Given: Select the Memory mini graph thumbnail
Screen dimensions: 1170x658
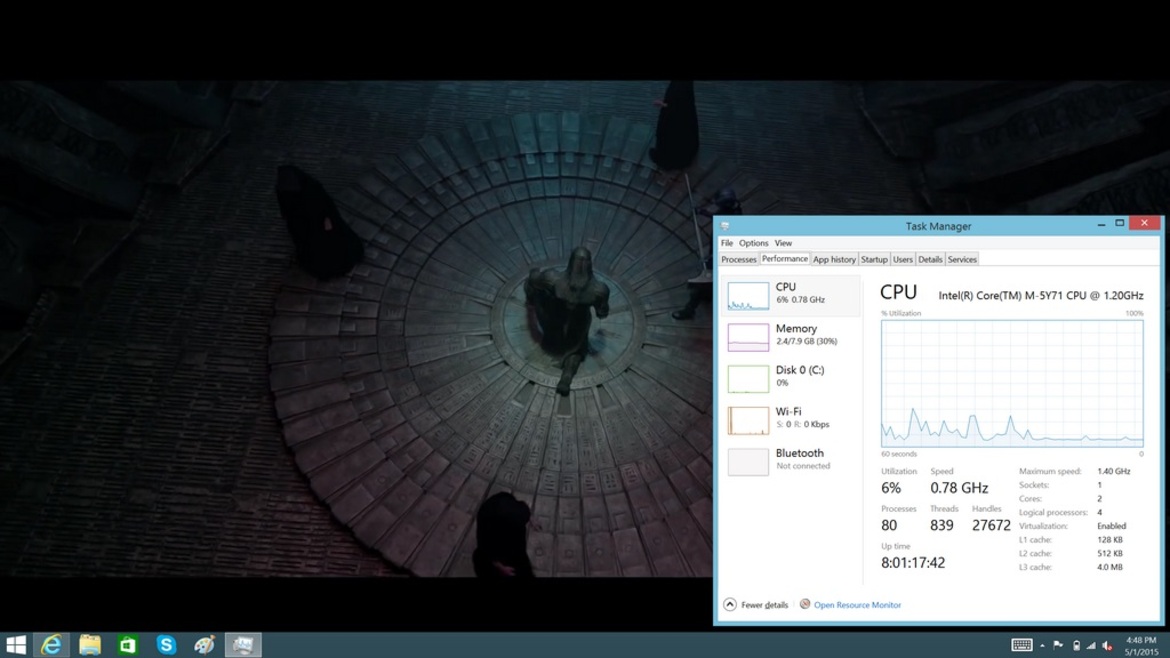Looking at the screenshot, I should [x=748, y=337].
